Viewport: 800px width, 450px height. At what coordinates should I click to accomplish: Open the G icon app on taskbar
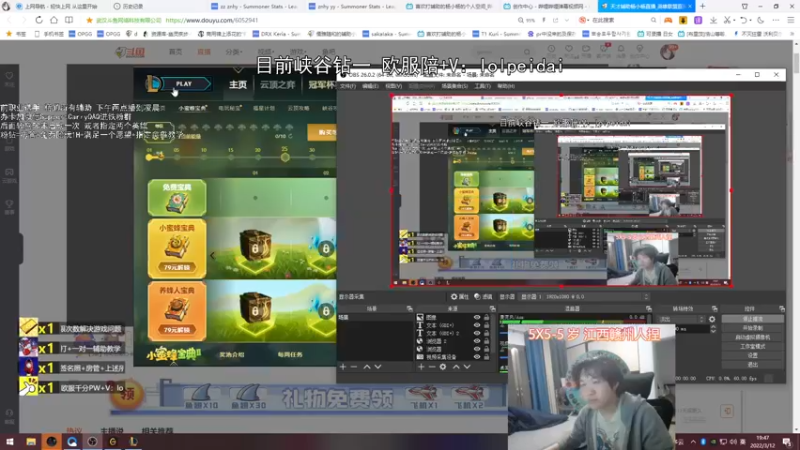(113, 442)
